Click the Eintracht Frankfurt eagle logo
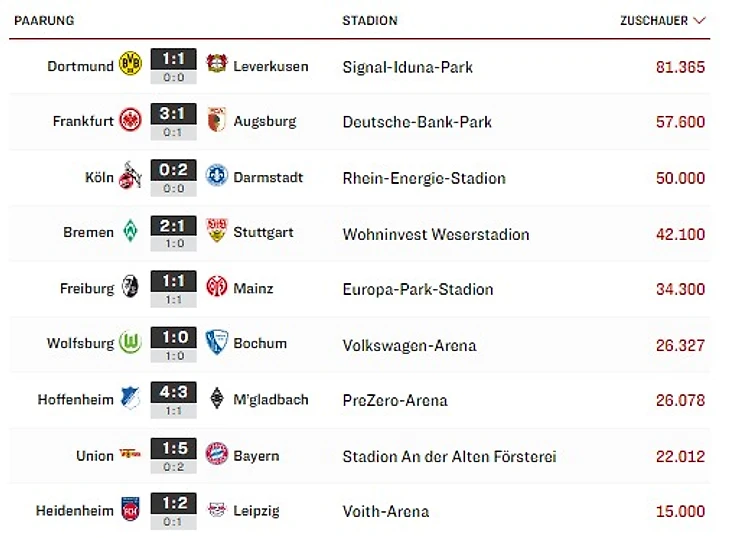 click(130, 121)
